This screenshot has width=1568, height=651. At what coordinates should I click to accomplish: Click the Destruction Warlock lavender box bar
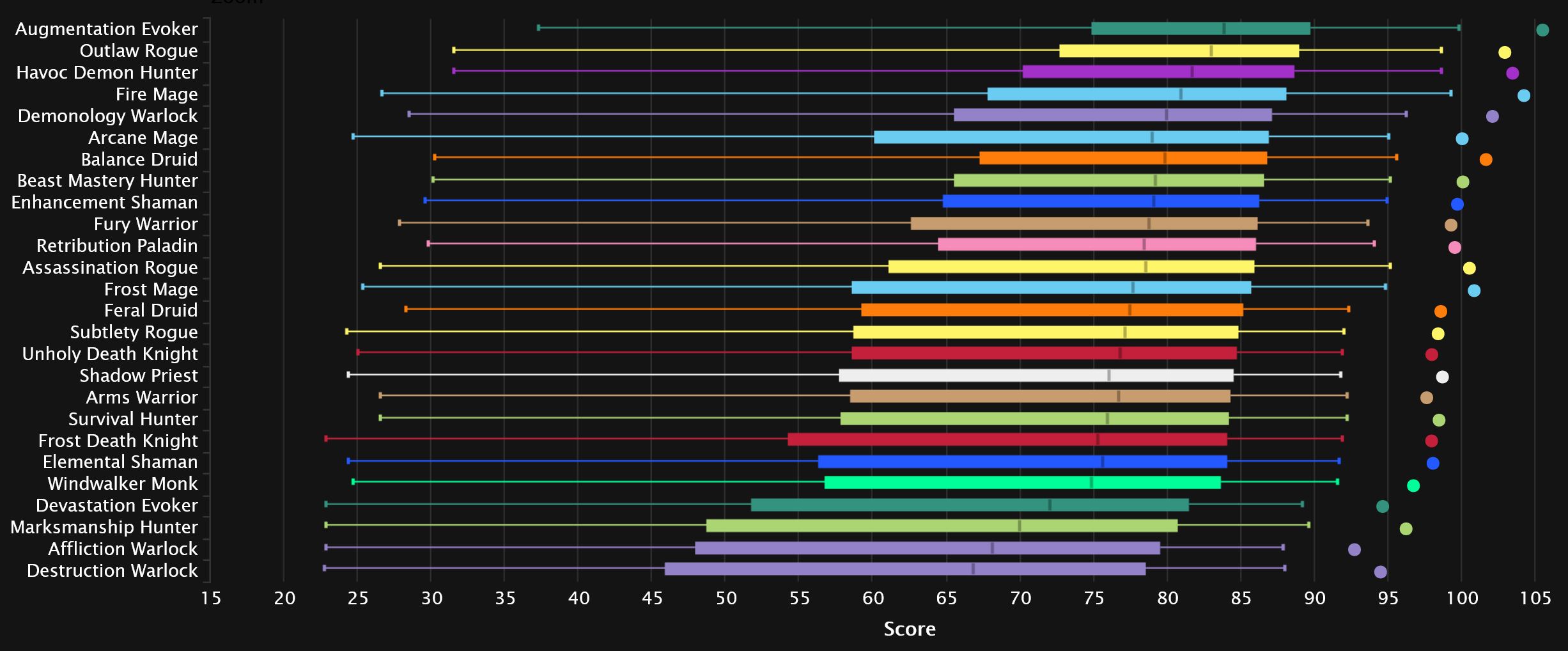pyautogui.click(x=905, y=569)
